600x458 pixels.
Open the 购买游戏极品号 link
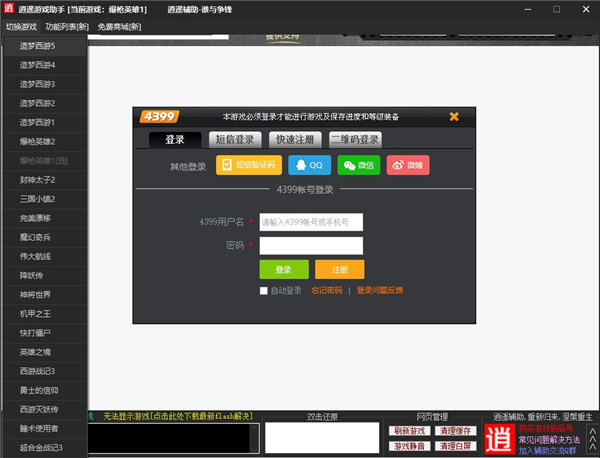(546, 428)
